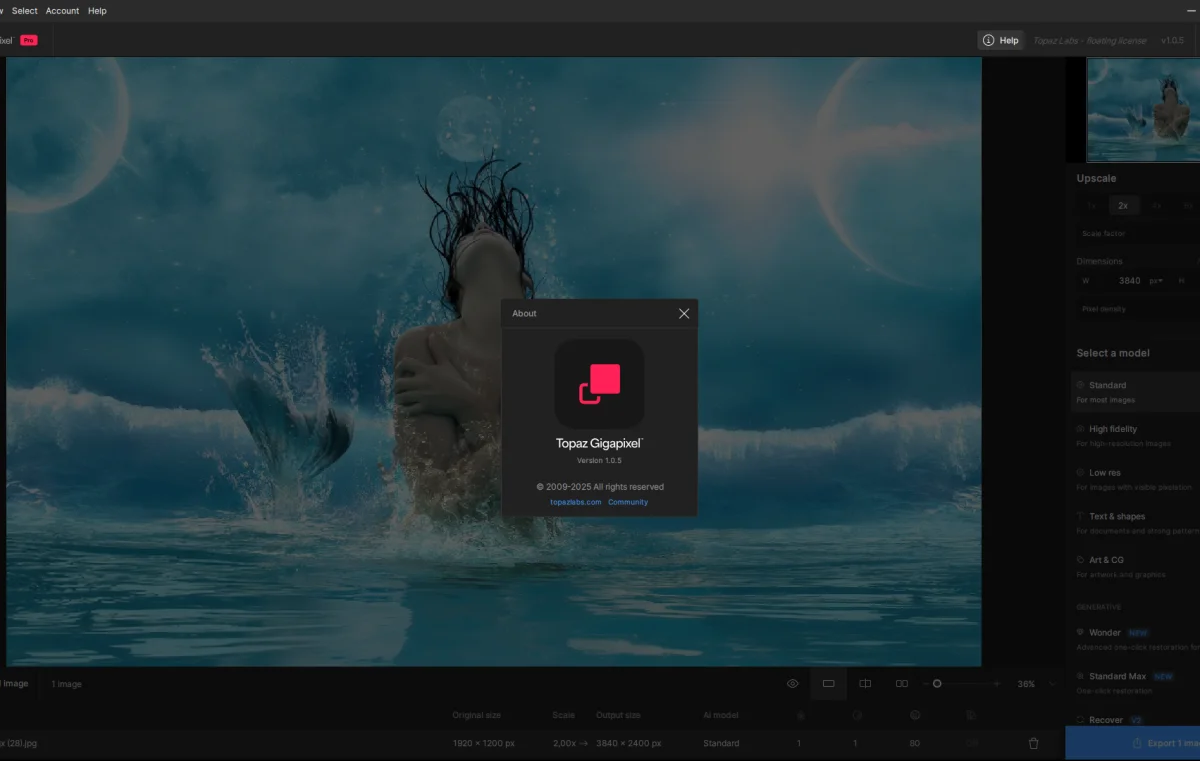Click the Help info button
1200x761 pixels.
(1001, 41)
